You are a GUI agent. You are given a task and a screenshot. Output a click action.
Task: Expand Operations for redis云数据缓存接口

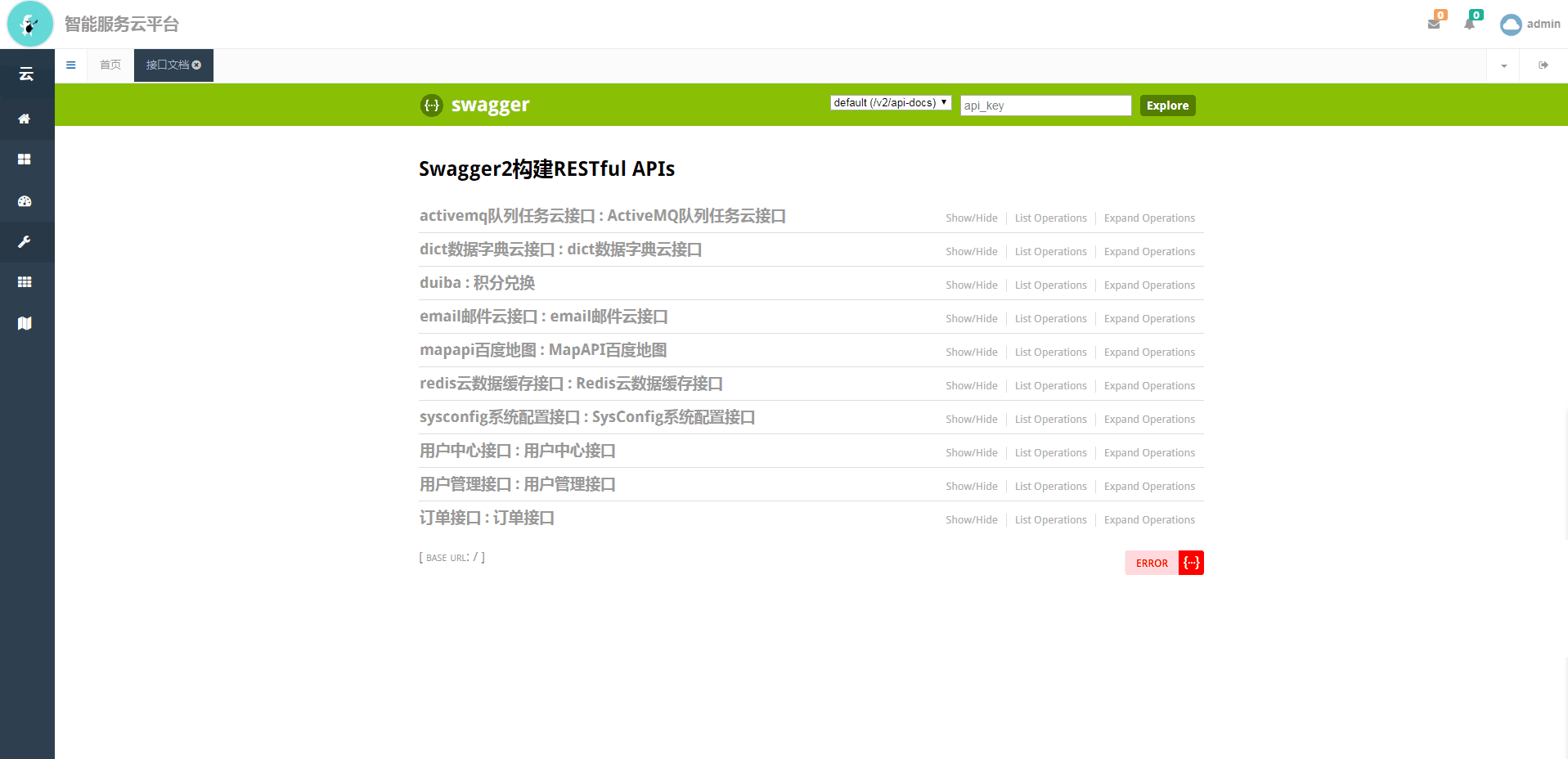pos(1148,386)
